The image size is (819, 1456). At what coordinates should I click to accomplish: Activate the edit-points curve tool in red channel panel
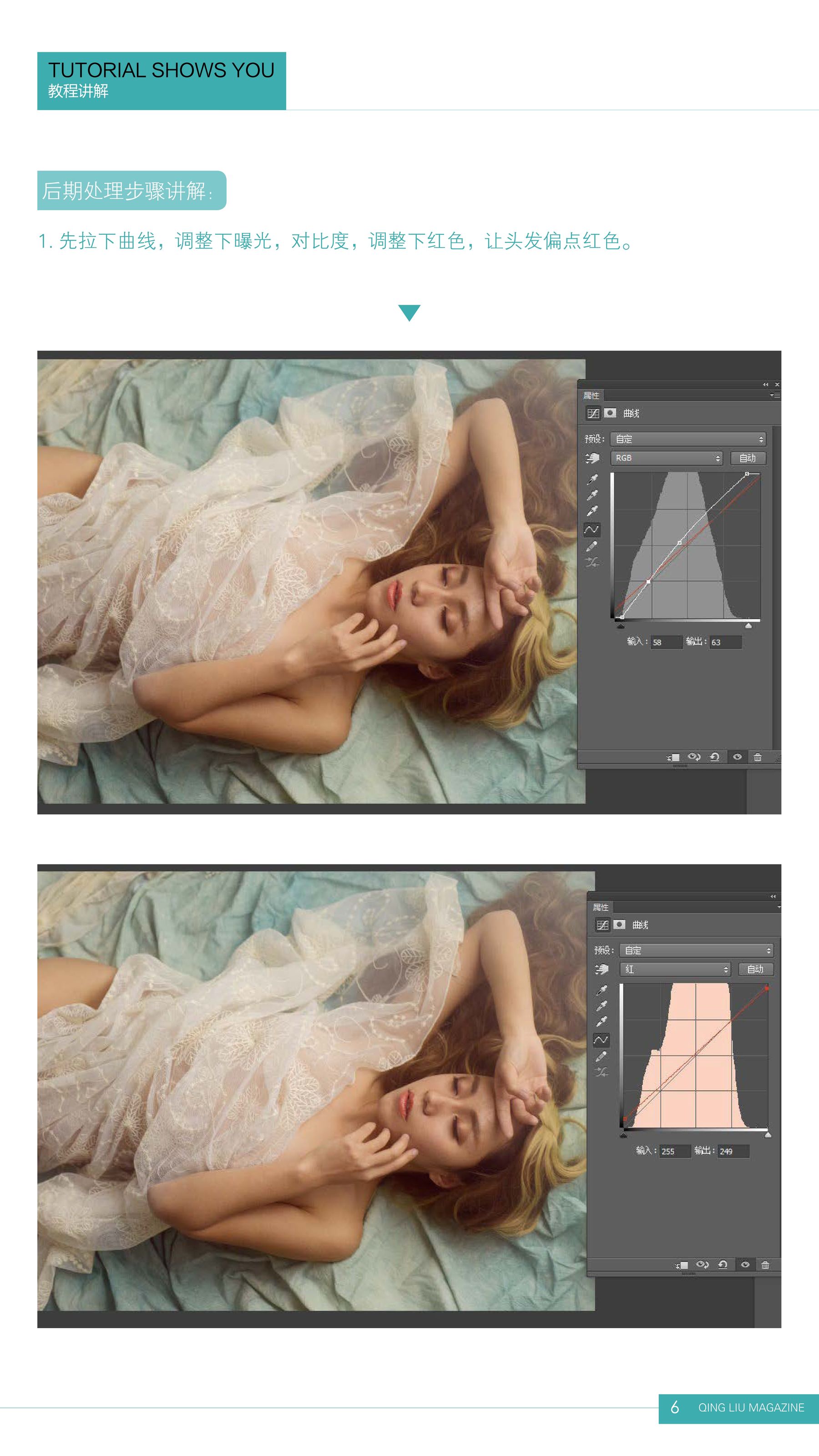pos(601,1039)
